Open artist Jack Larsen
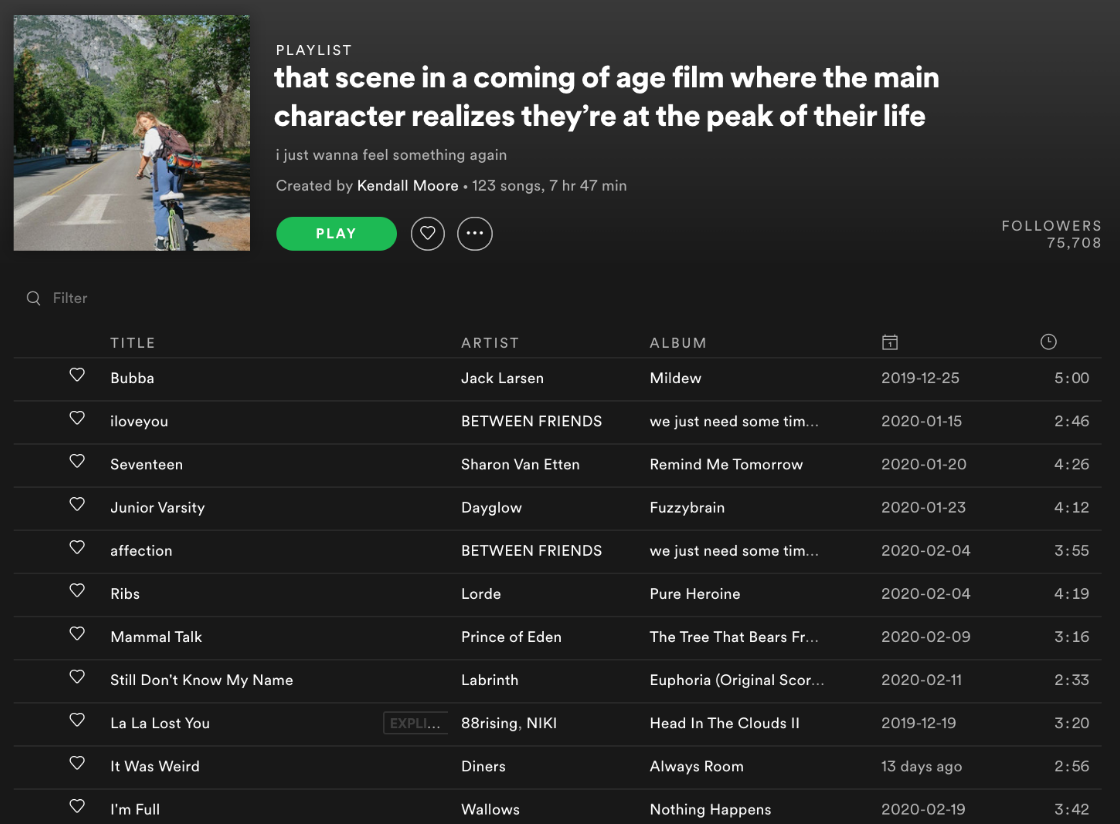Viewport: 1120px width, 824px height. point(502,378)
